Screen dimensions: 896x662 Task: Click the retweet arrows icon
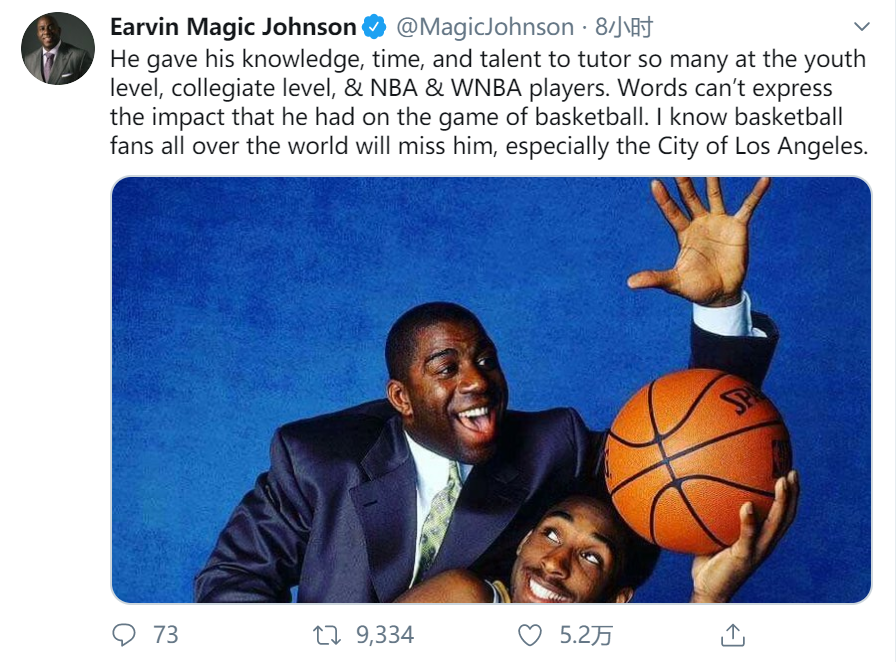326,635
